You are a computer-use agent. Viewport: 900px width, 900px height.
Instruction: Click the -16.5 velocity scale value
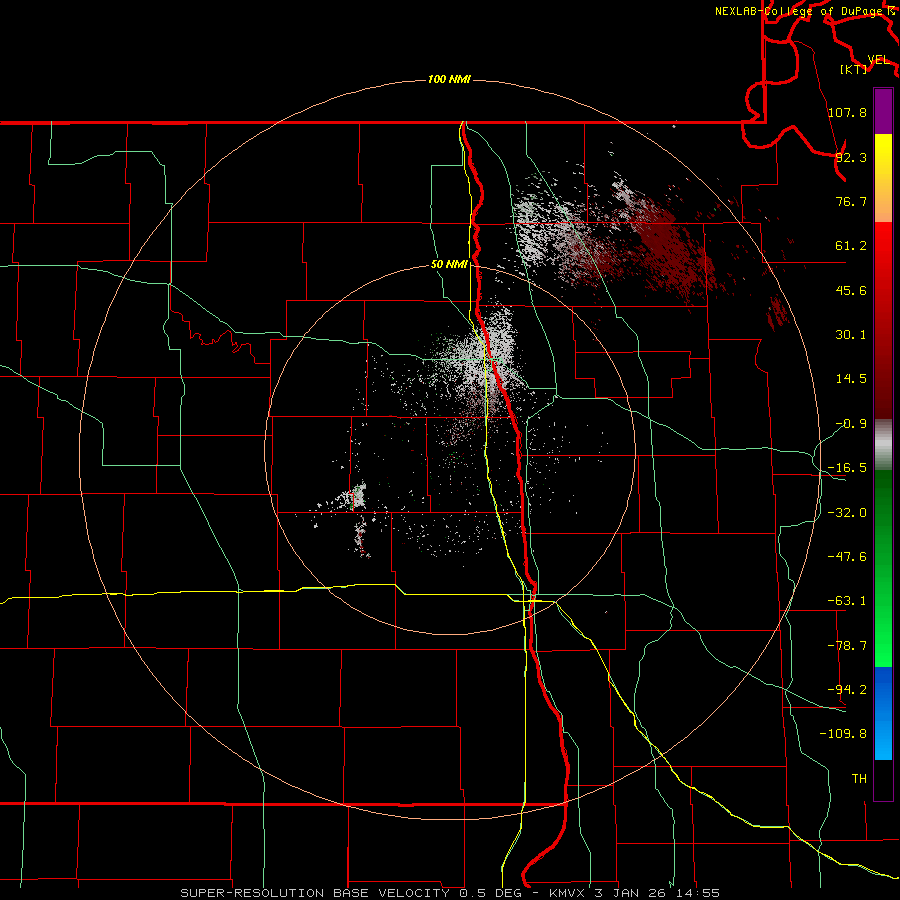847,468
